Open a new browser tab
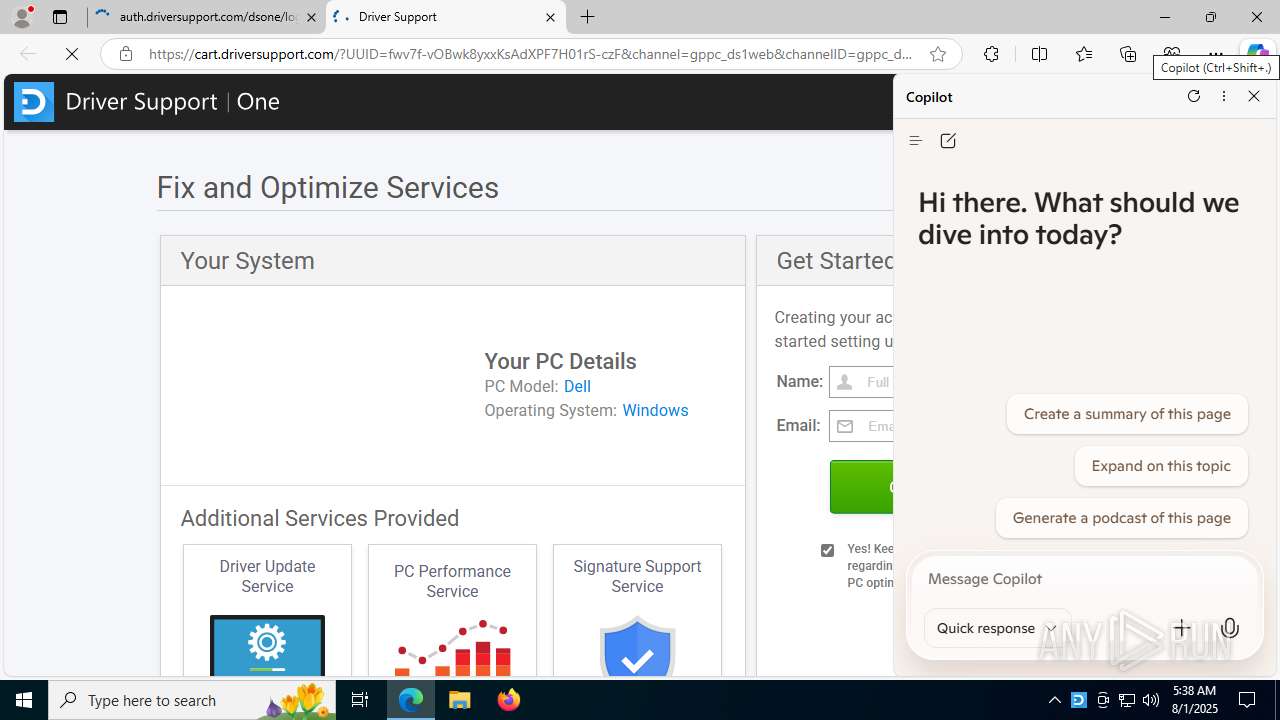Image resolution: width=1280 pixels, height=720 pixels. pyautogui.click(x=588, y=17)
